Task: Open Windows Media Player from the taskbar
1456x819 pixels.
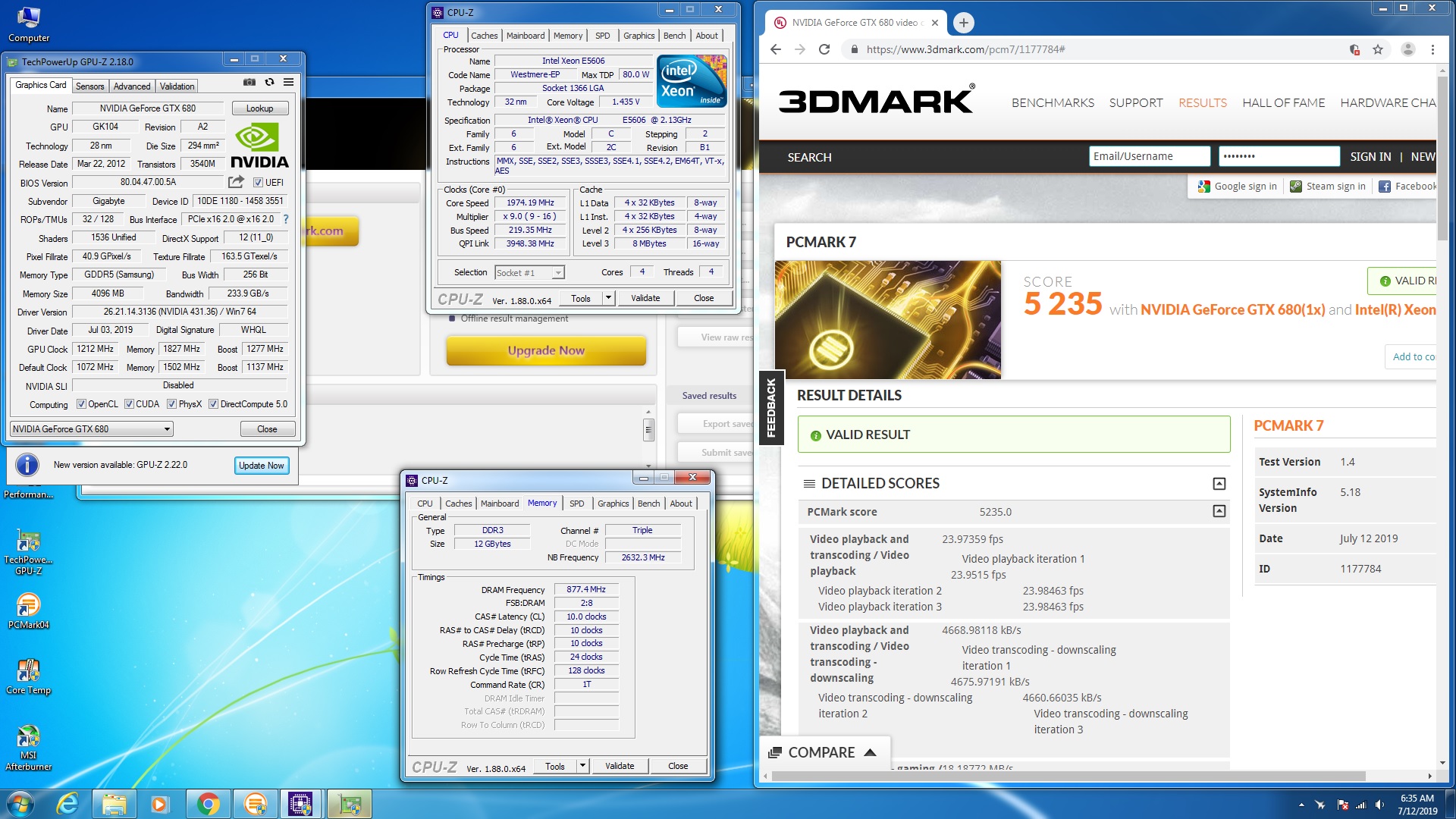Action: point(160,804)
